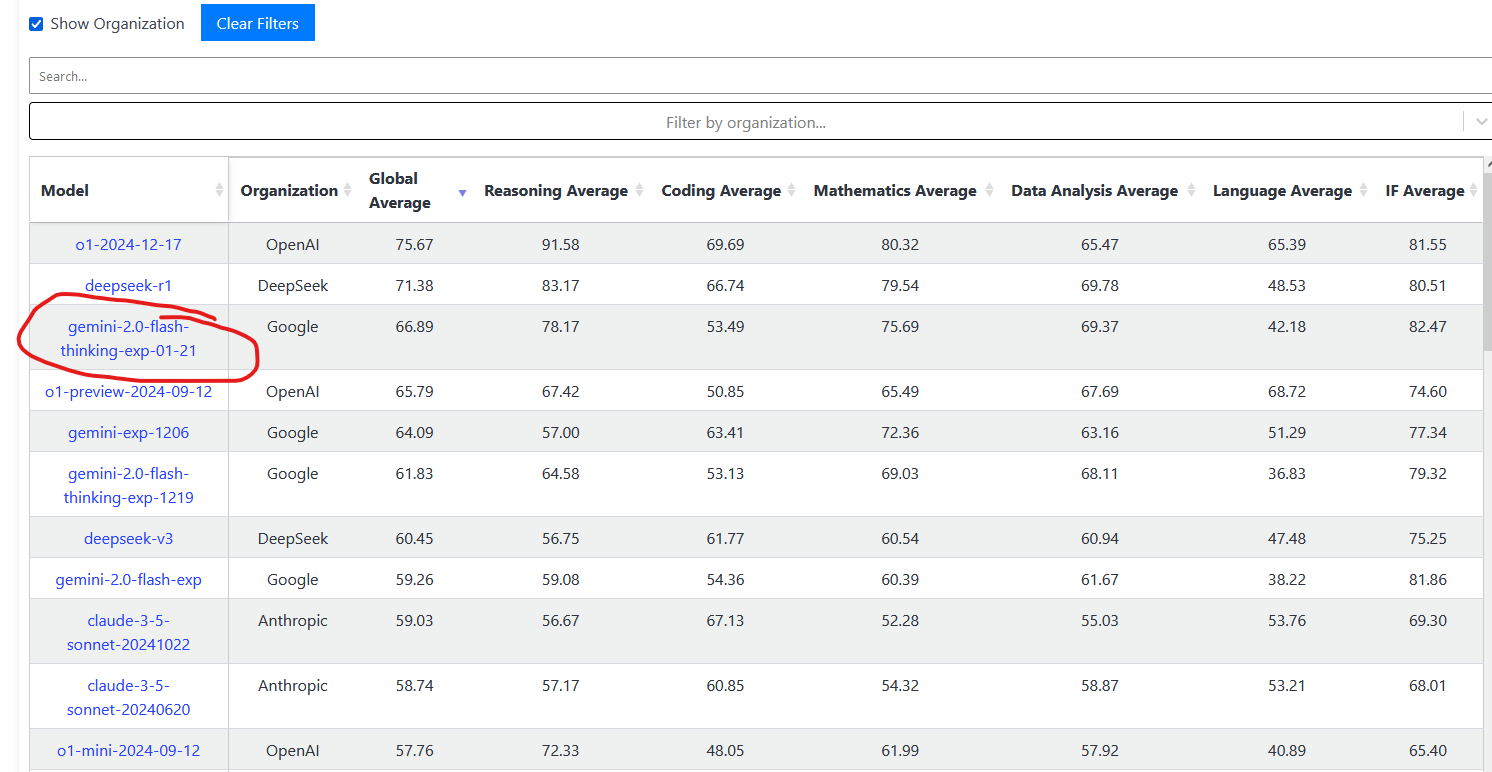Click IF average value 81.86
Image resolution: width=1492 pixels, height=772 pixels.
point(1428,579)
